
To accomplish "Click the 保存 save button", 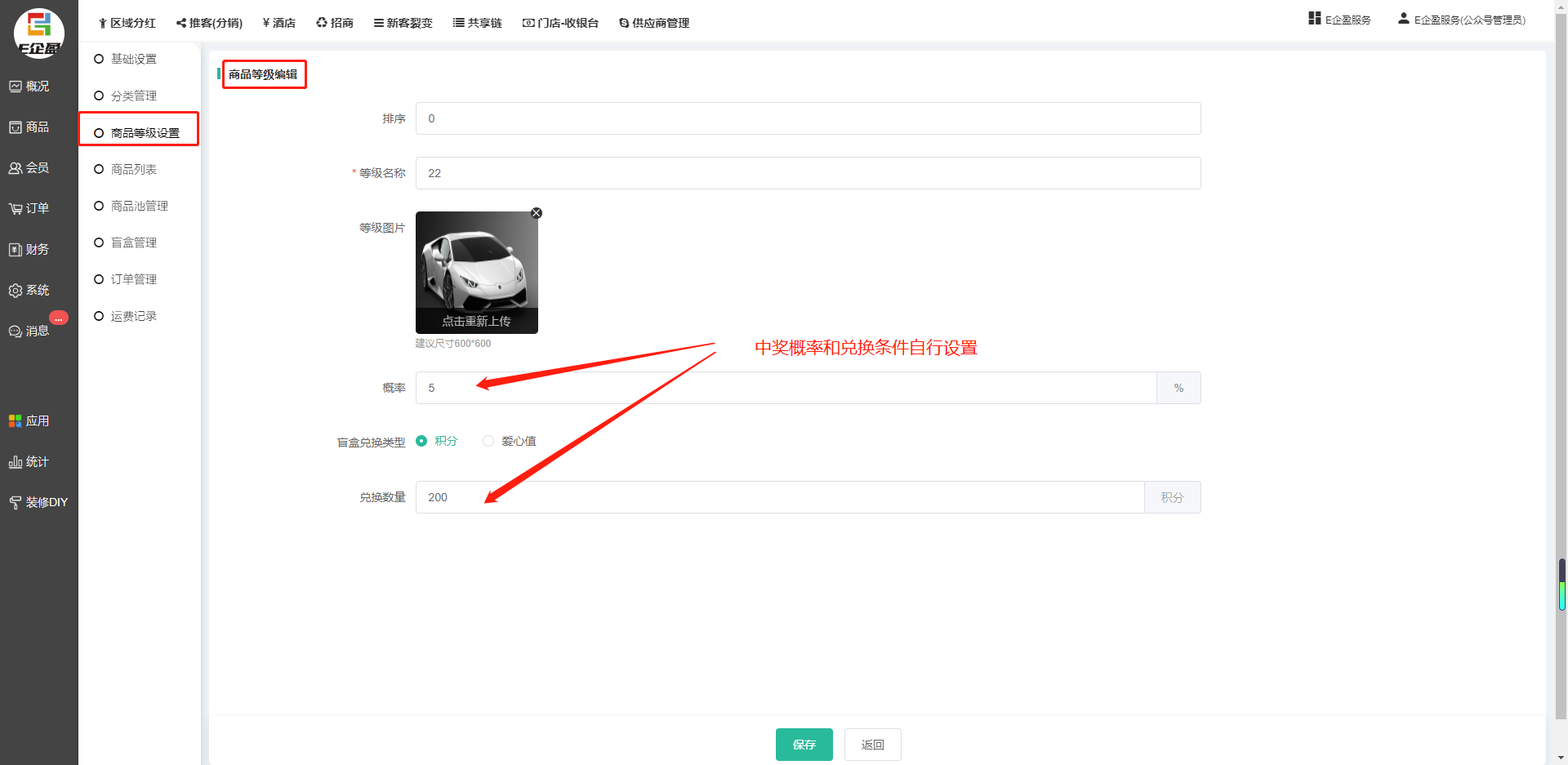I will pos(804,745).
